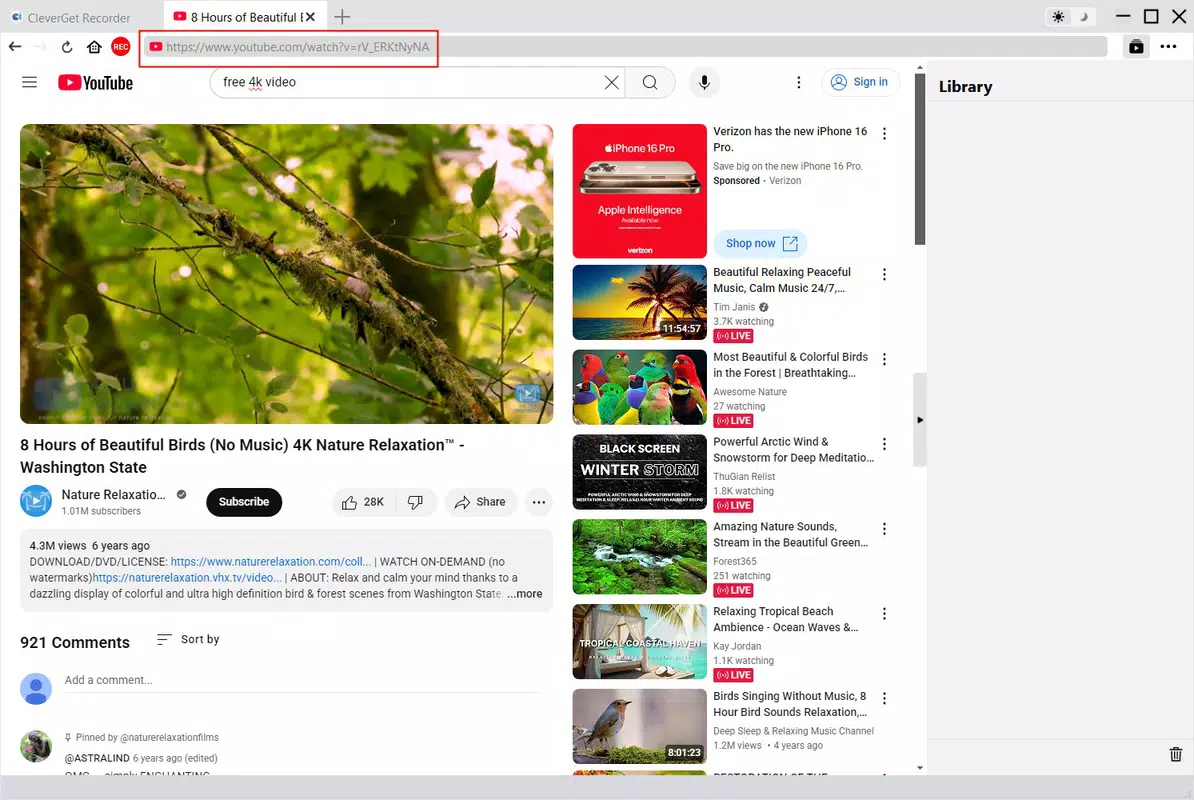Open Nature Relaxation channel avatar

click(x=36, y=502)
